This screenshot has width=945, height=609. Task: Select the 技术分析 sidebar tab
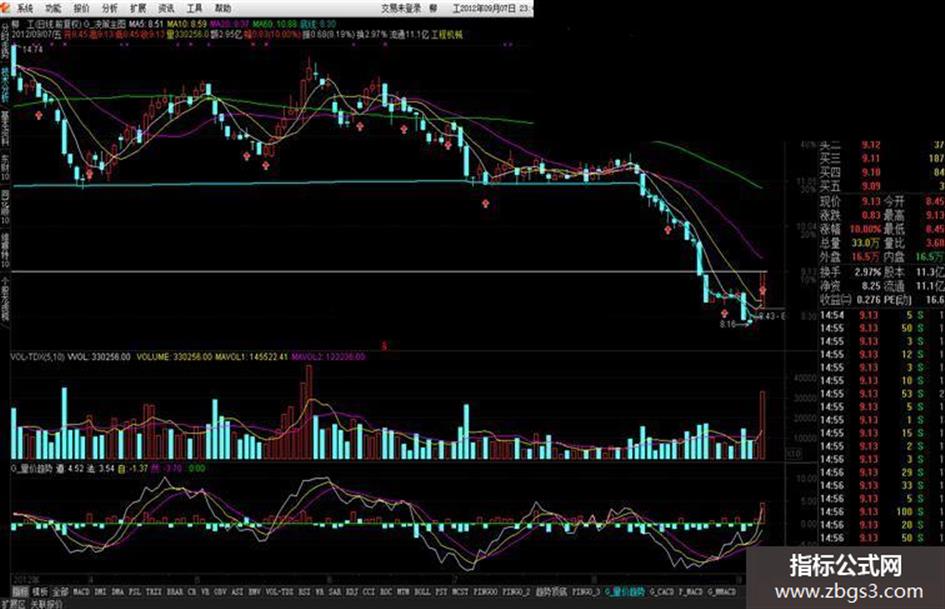[5, 84]
